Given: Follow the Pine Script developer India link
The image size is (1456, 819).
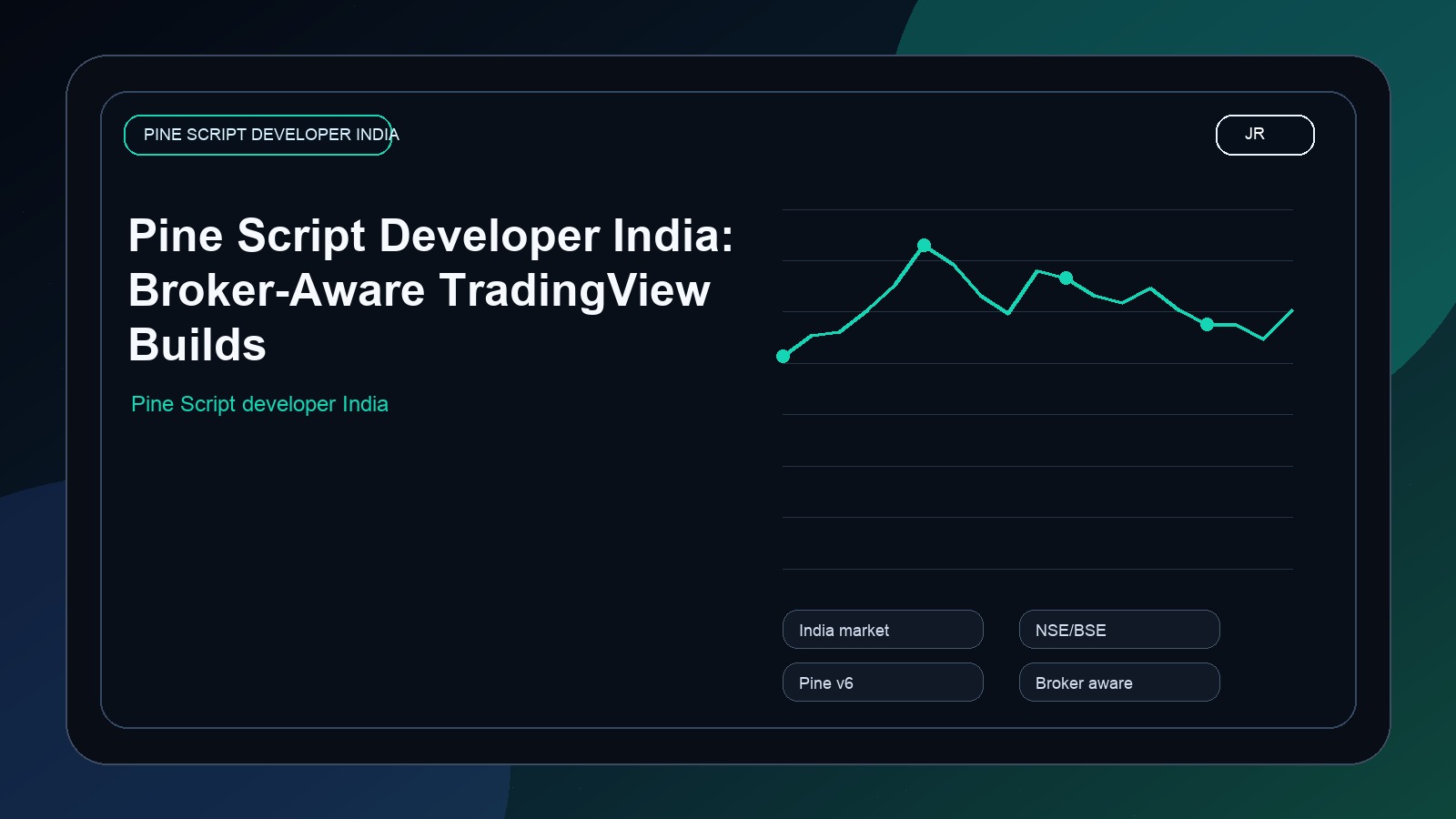Looking at the screenshot, I should [x=259, y=404].
